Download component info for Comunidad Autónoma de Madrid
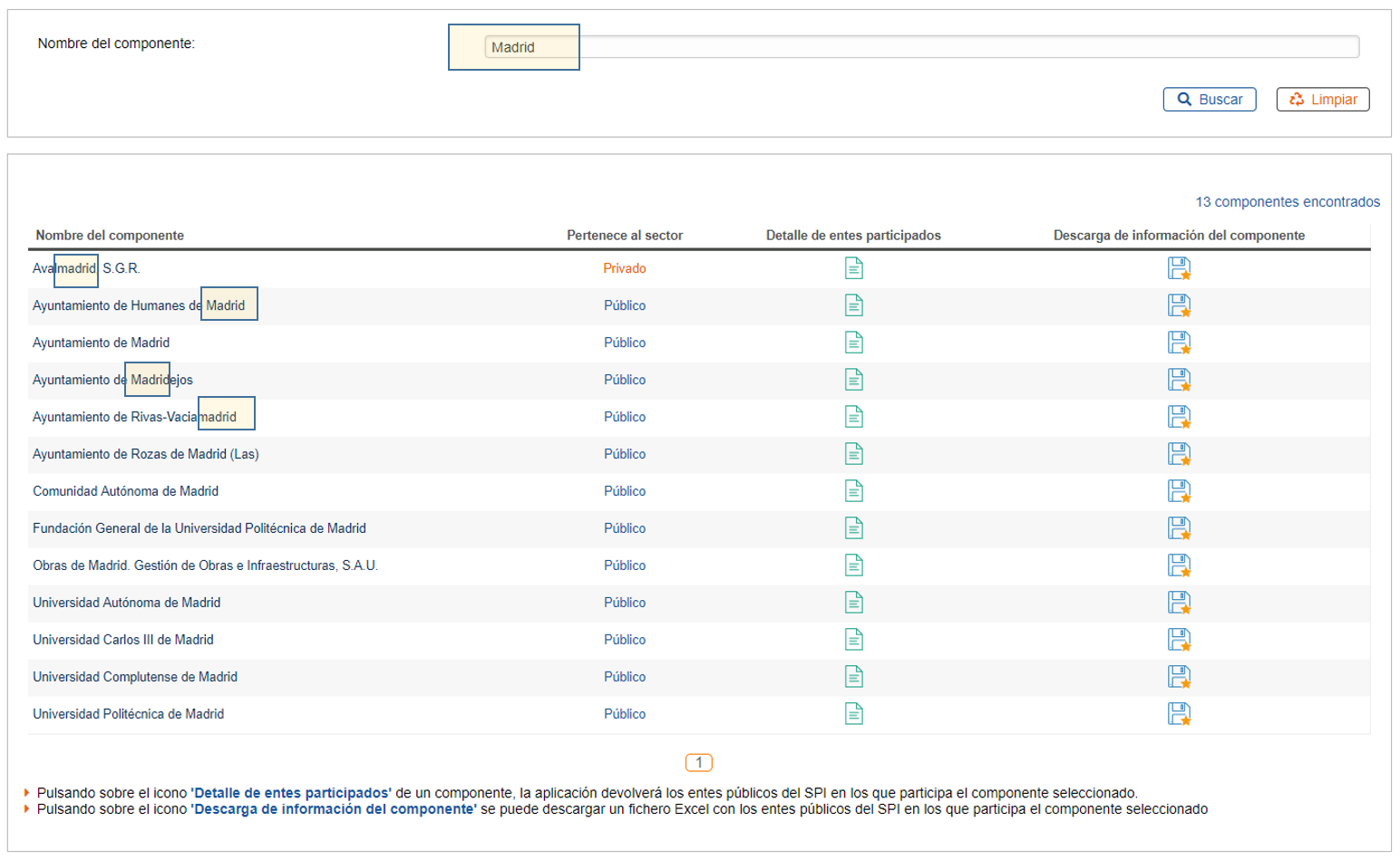 (1179, 491)
